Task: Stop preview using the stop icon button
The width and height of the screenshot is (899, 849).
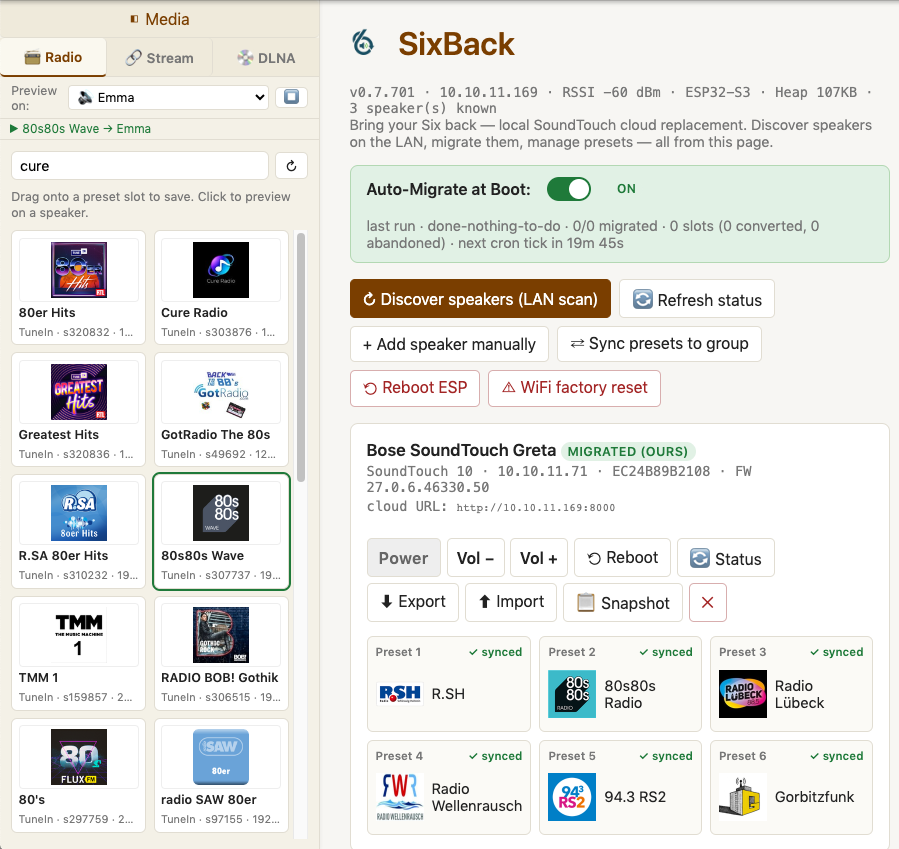Action: [291, 97]
